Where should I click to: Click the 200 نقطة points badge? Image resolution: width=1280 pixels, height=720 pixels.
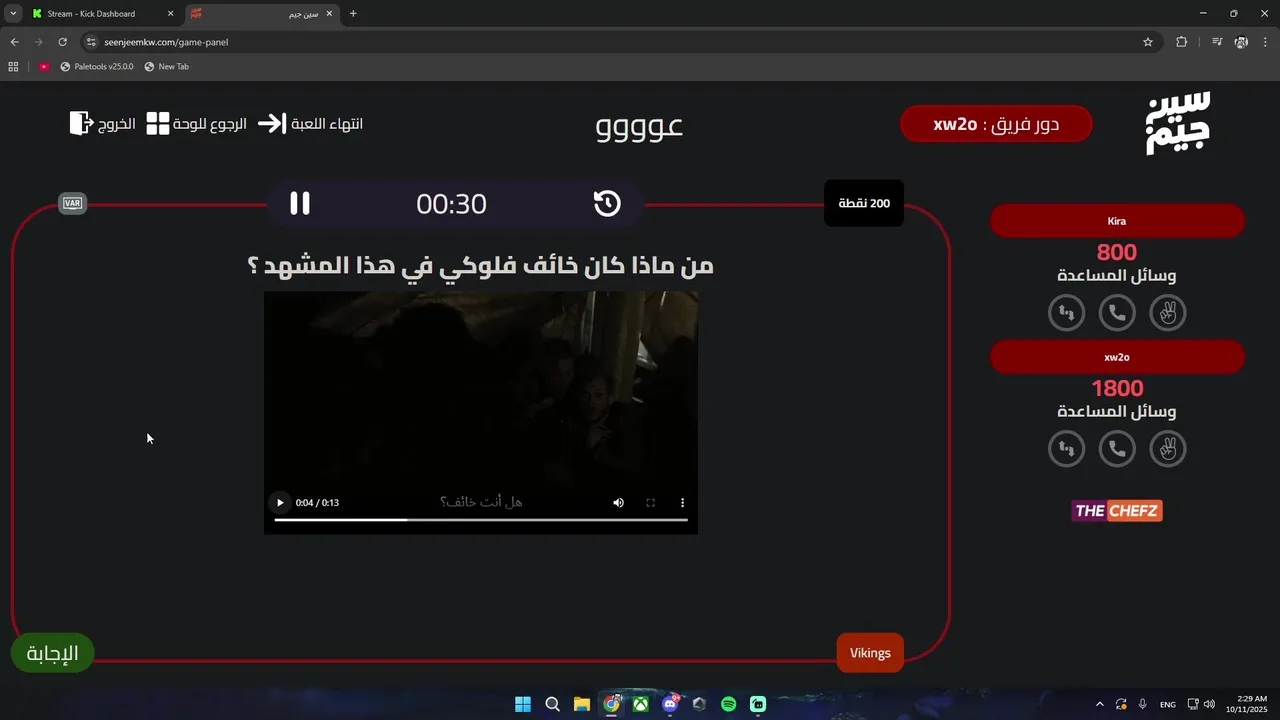[864, 203]
